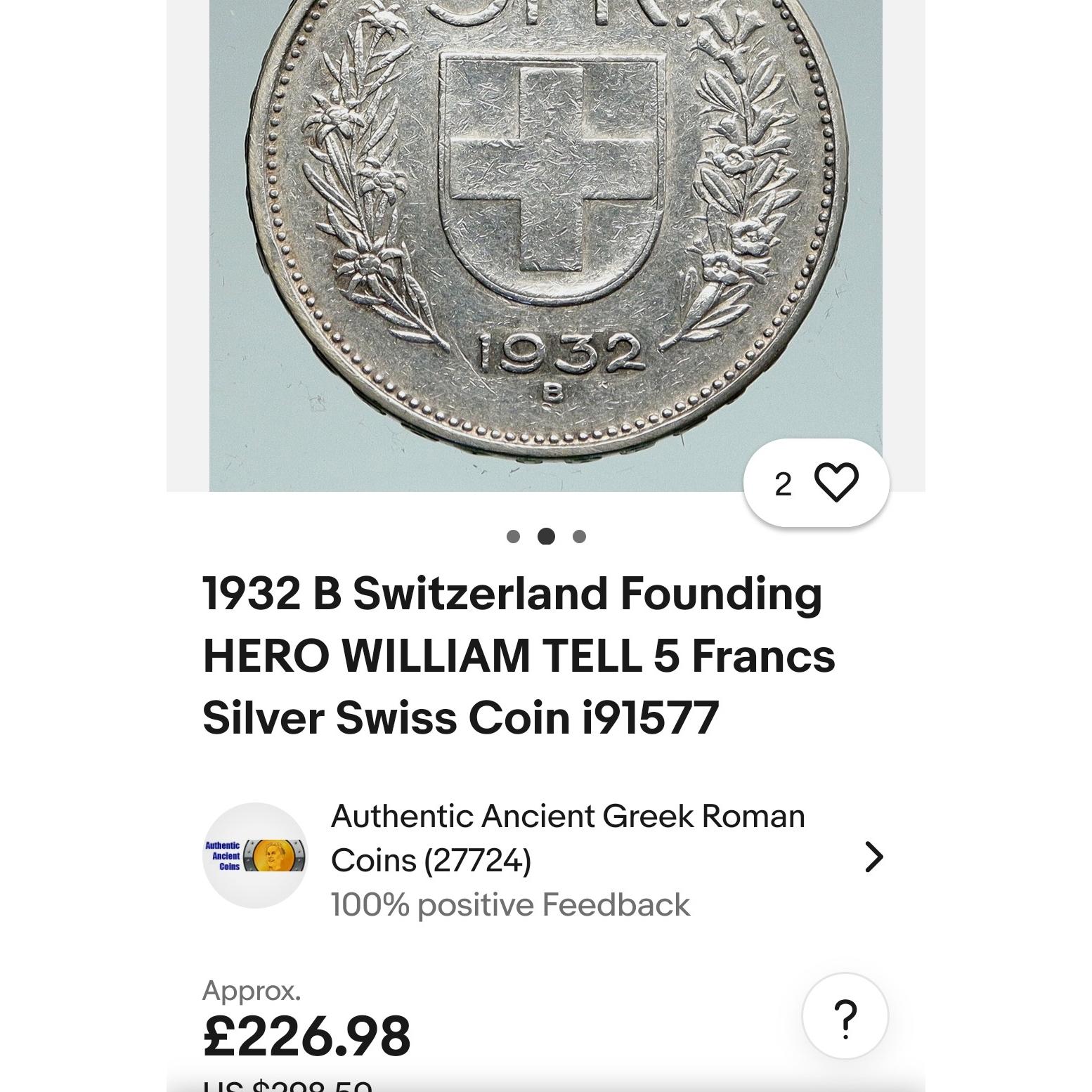The height and width of the screenshot is (1092, 1092).
Task: Tap the US dollar price below
Action: (x=288, y=1084)
